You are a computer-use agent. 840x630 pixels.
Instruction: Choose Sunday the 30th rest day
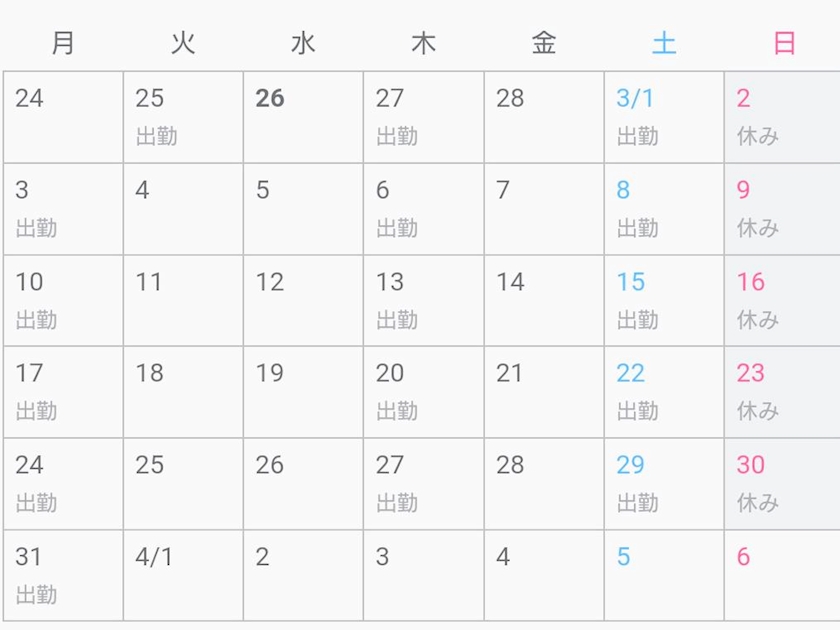(x=782, y=484)
